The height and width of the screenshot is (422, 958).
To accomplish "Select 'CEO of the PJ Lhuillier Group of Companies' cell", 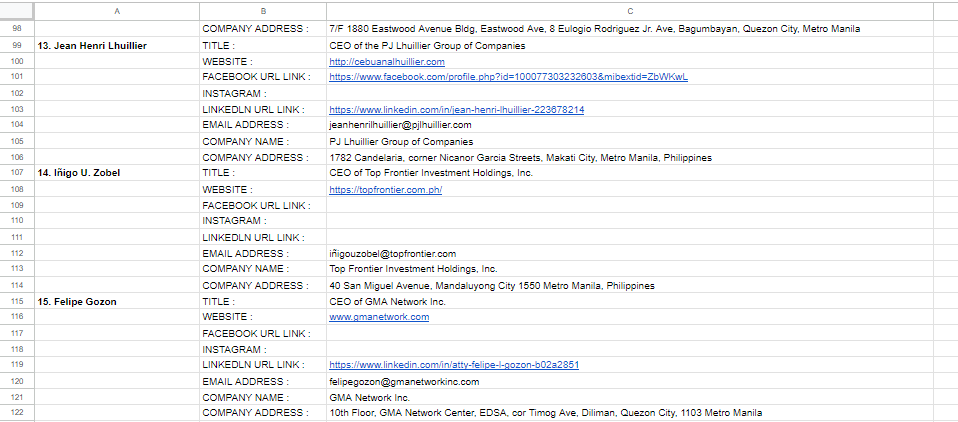I will [630, 46].
